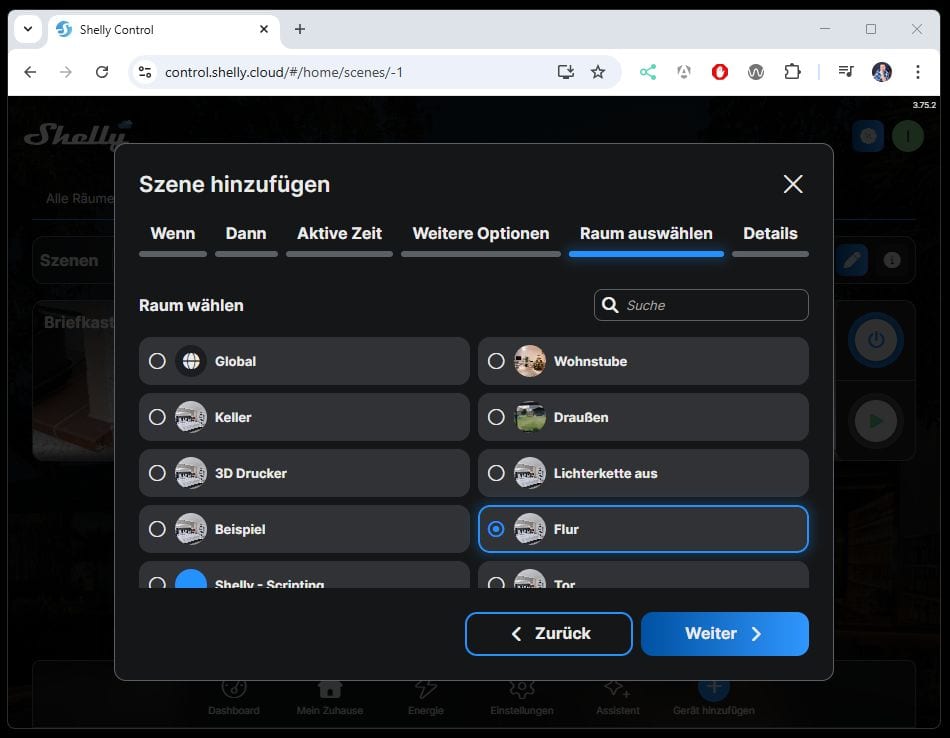Screen dimensions: 950x738
Task: Choose the Lichterkette aus radio option
Action: coord(496,473)
